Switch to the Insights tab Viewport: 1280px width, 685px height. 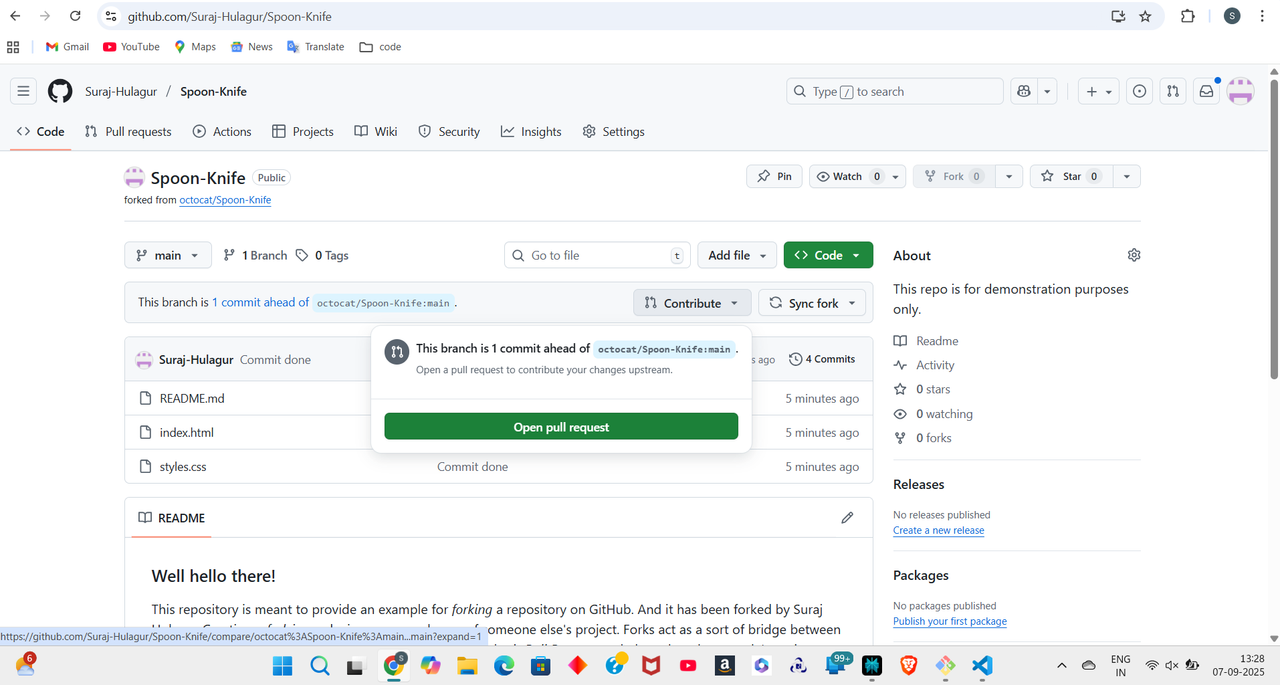531,131
